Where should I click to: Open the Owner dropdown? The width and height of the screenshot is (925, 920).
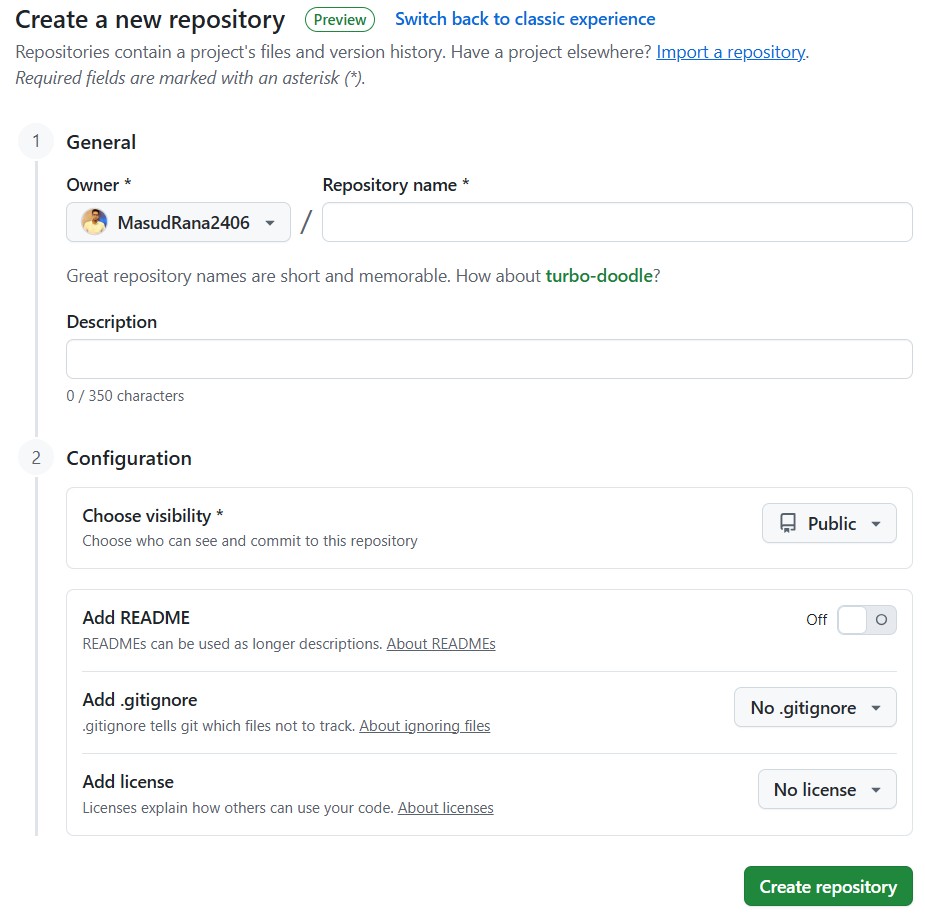pyautogui.click(x=178, y=222)
